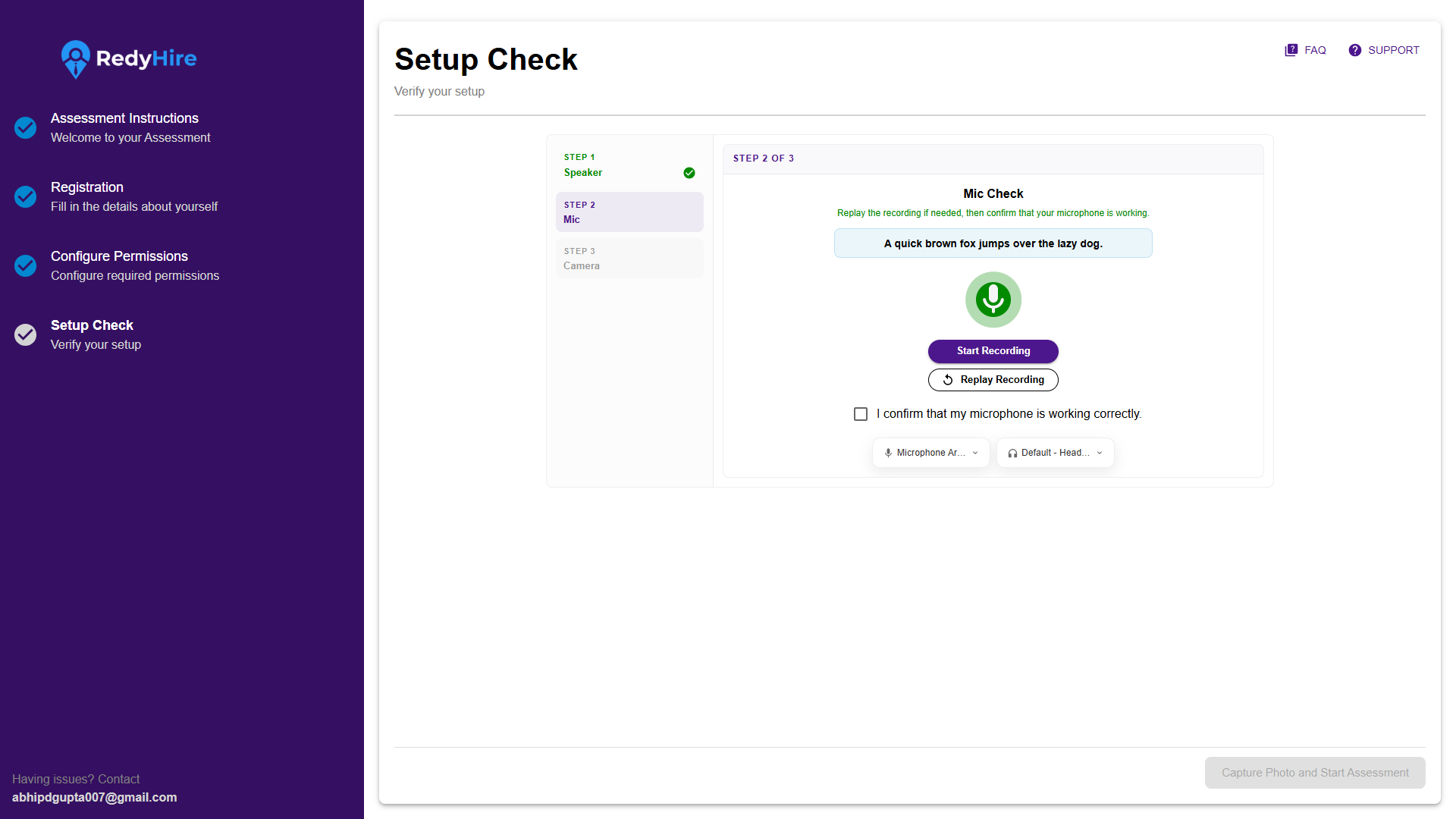Click the FAQ book icon
The height and width of the screenshot is (819, 1456).
[1291, 50]
